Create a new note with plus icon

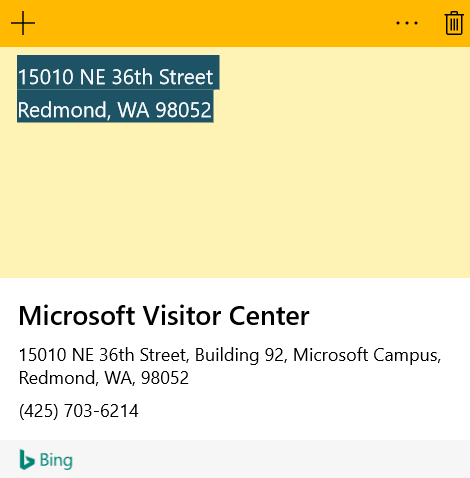click(x=23, y=23)
